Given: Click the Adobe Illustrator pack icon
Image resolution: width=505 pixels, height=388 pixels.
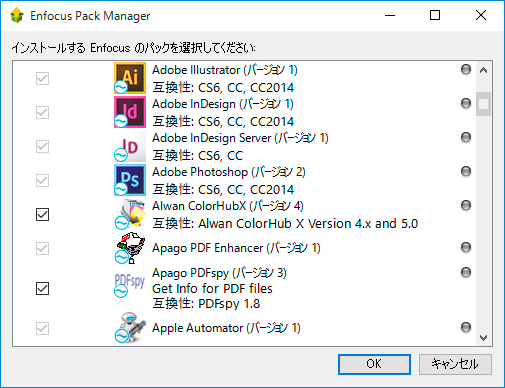Looking at the screenshot, I should pyautogui.click(x=130, y=78).
